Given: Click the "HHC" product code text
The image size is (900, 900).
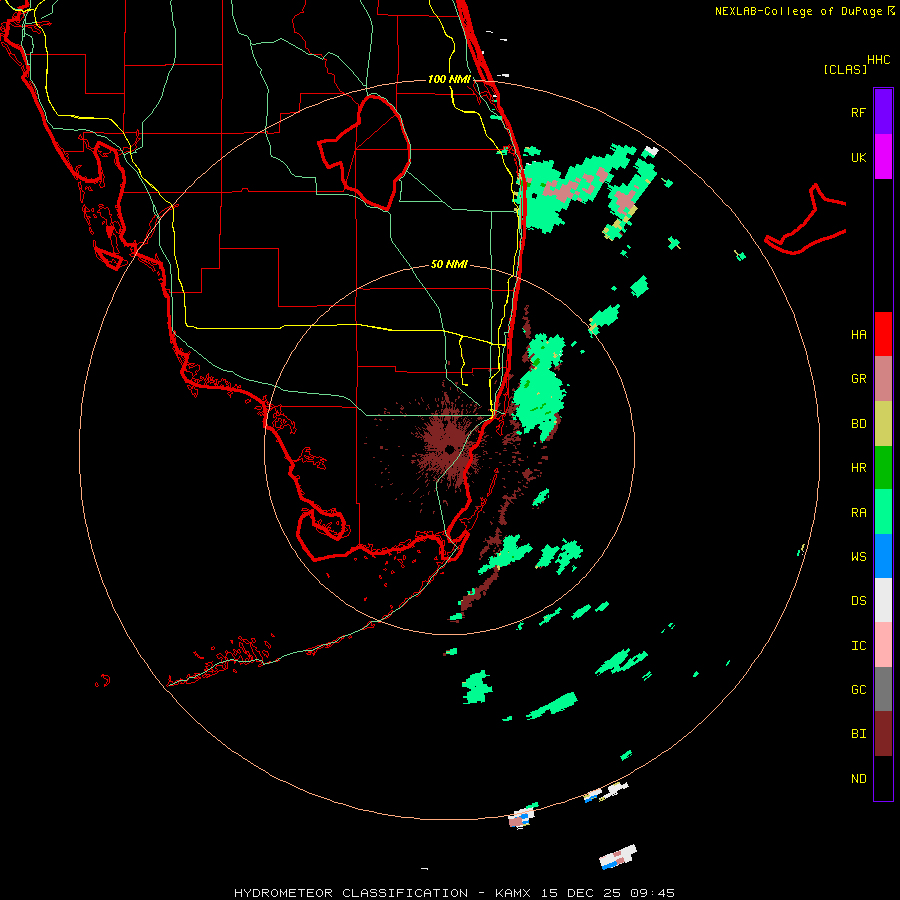Looking at the screenshot, I should click(x=879, y=60).
